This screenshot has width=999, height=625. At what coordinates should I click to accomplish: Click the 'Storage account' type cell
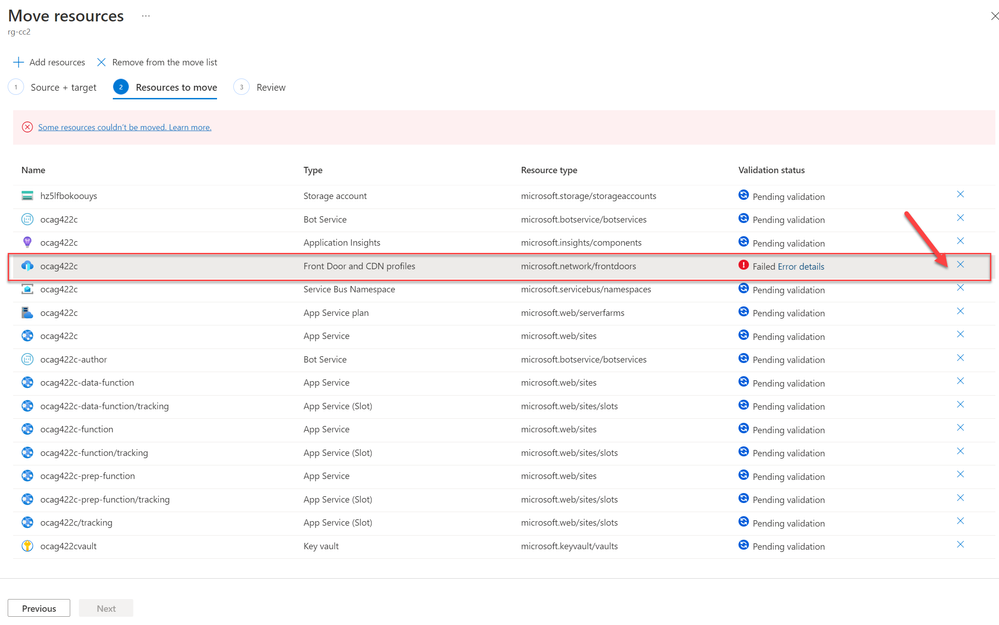point(335,196)
